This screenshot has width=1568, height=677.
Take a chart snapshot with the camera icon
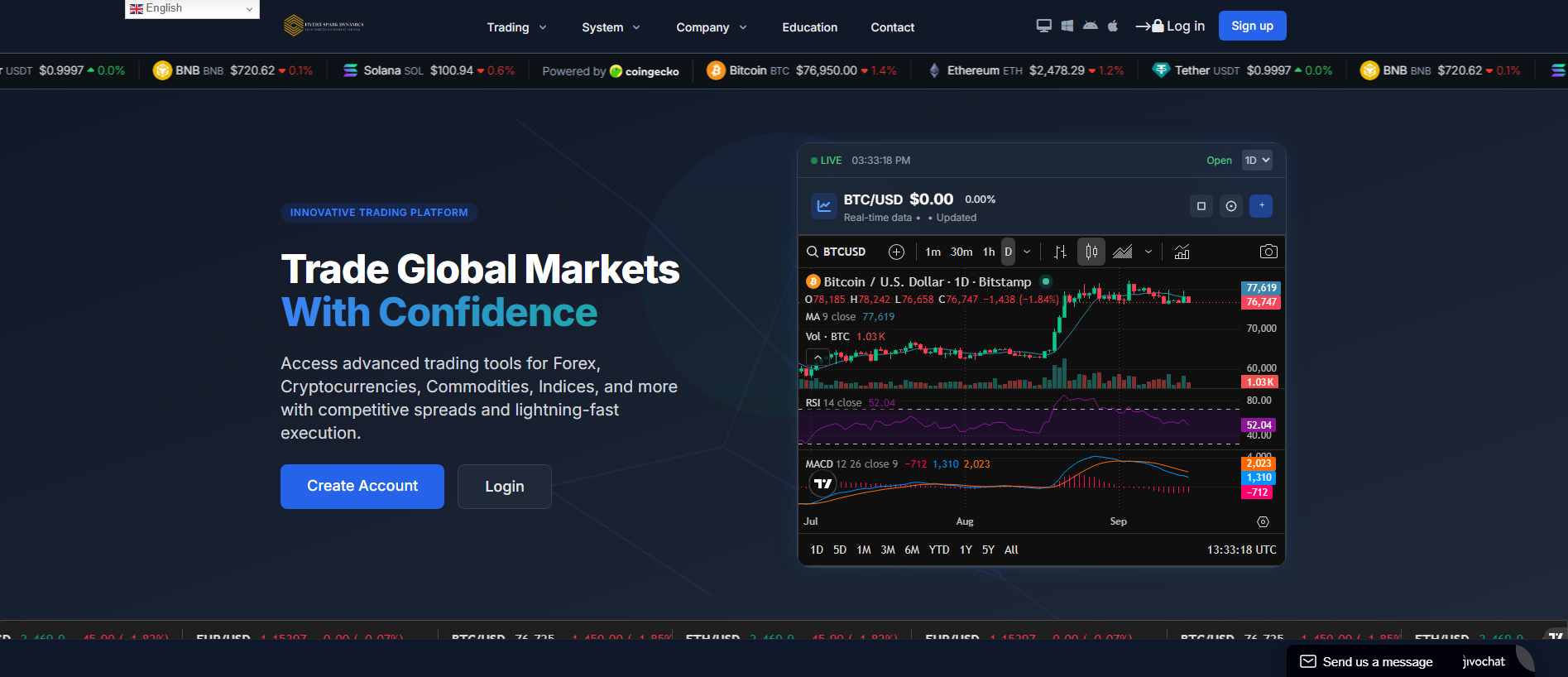click(1268, 252)
